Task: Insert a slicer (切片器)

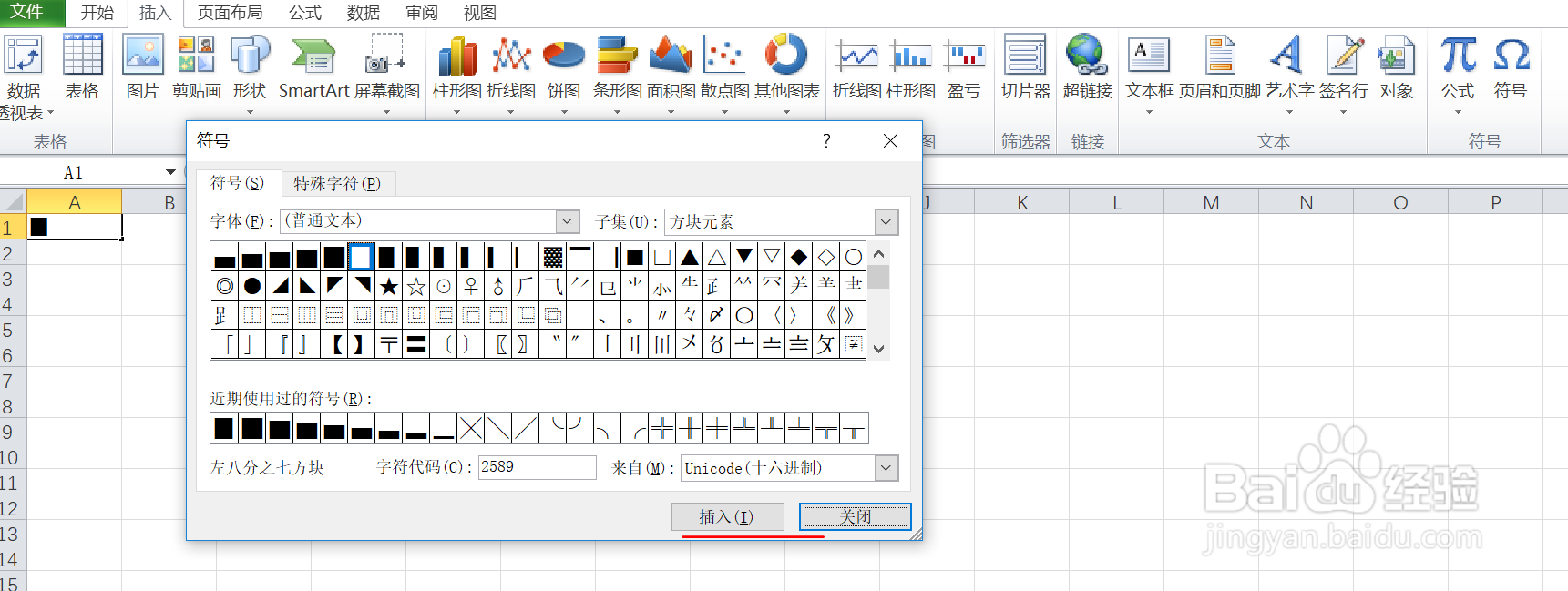Action: 1025,68
